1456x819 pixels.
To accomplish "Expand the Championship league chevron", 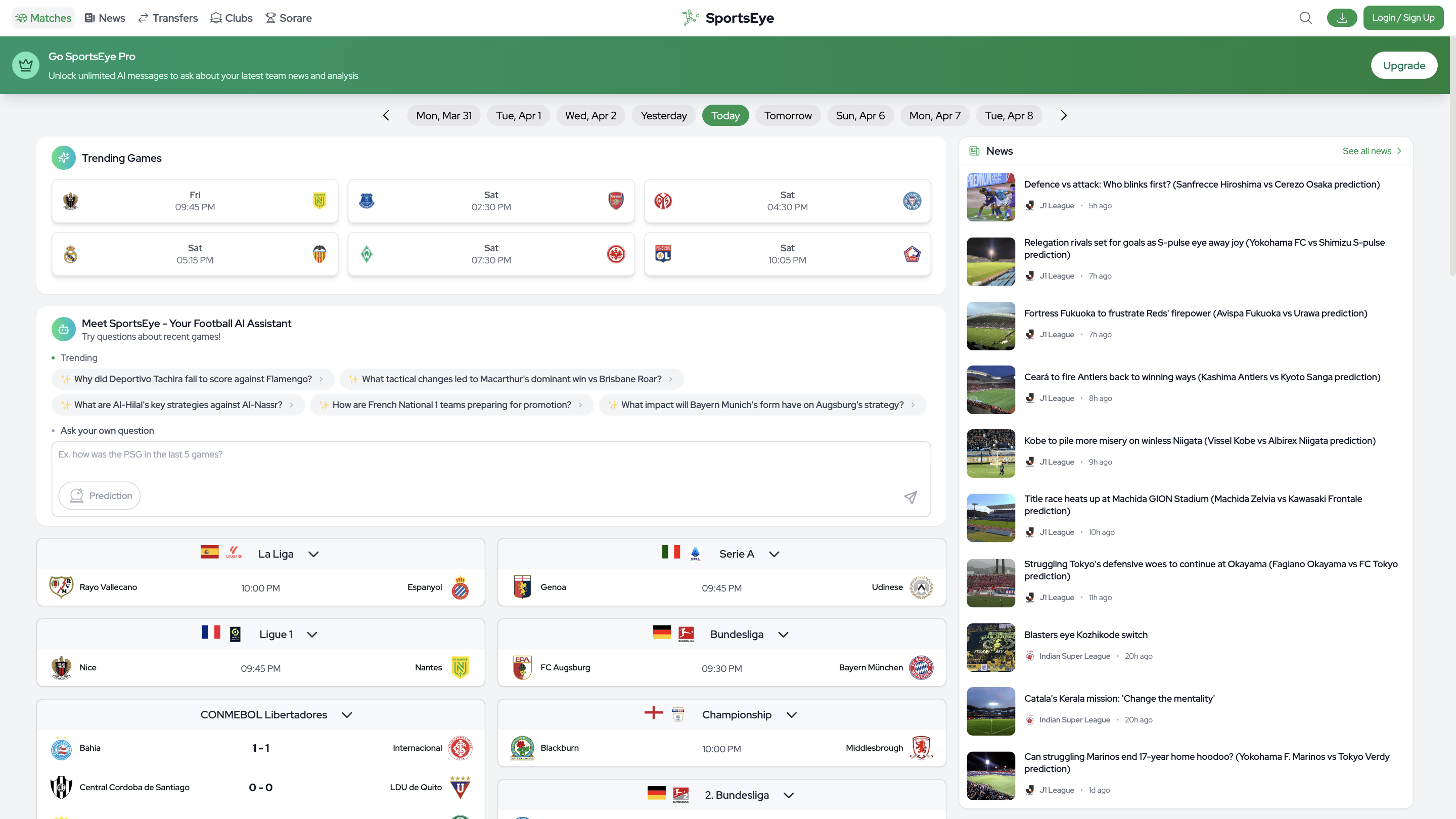I will 791,714.
